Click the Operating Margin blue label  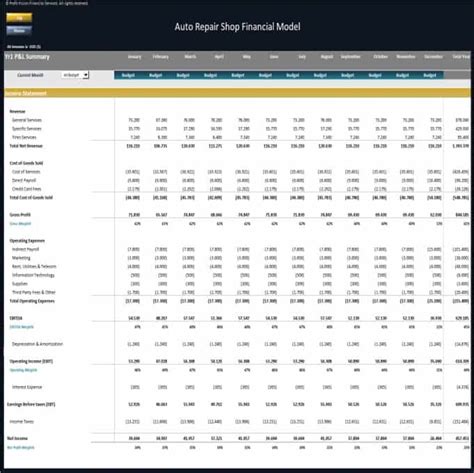(23, 370)
